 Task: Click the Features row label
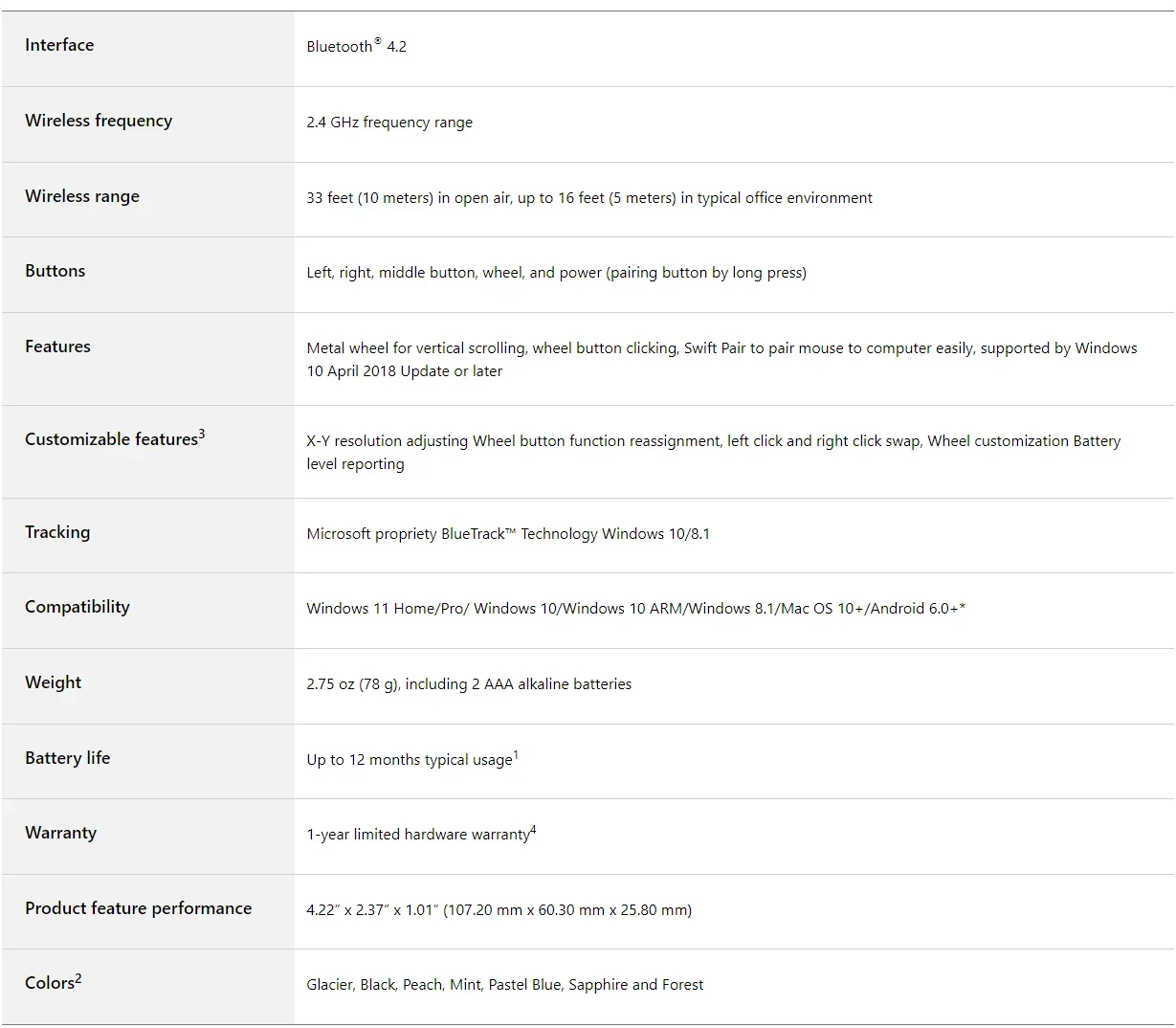pyautogui.click(x=57, y=346)
